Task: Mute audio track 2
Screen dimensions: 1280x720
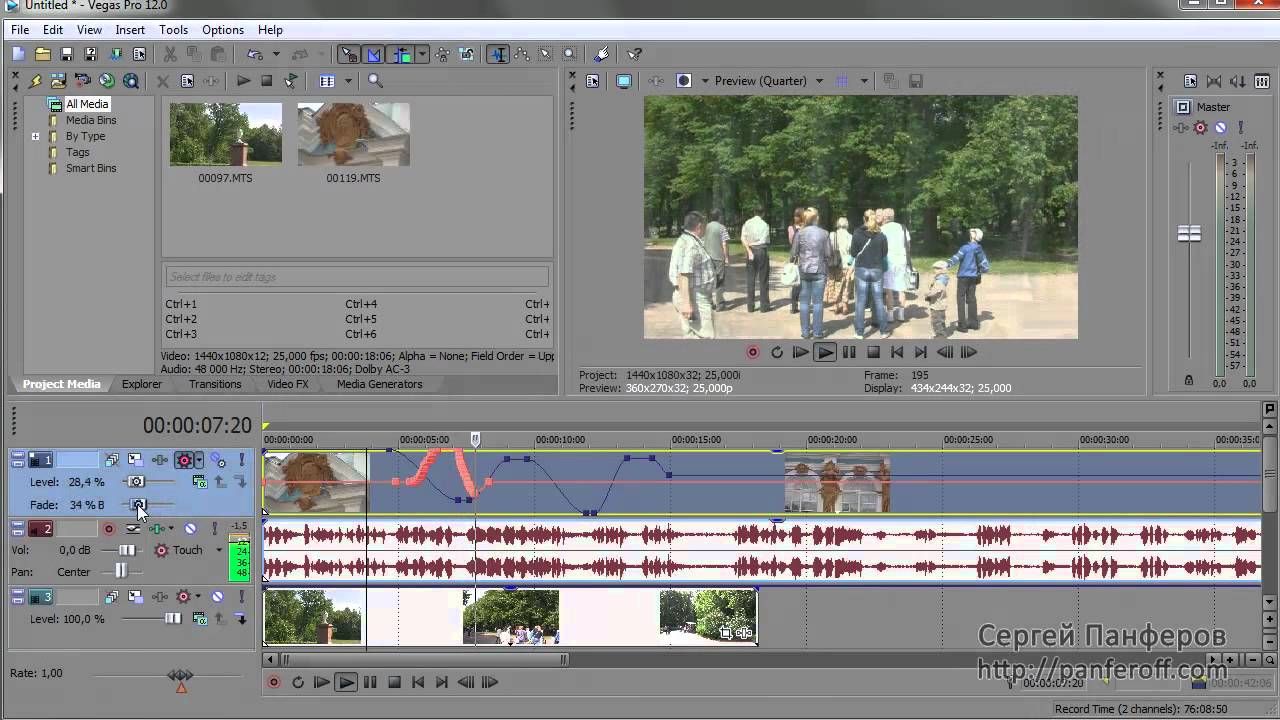Action: [x=190, y=529]
